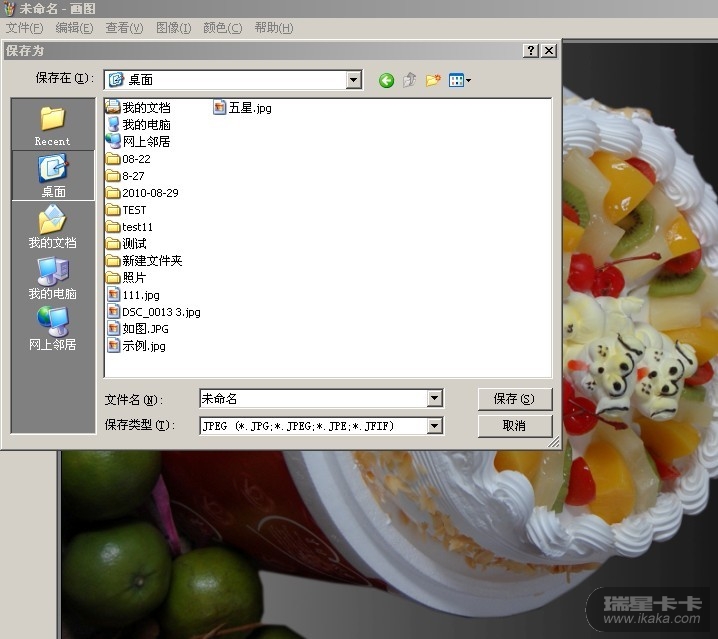The height and width of the screenshot is (639, 718).
Task: Select the test11 folder
Action: [x=130, y=227]
